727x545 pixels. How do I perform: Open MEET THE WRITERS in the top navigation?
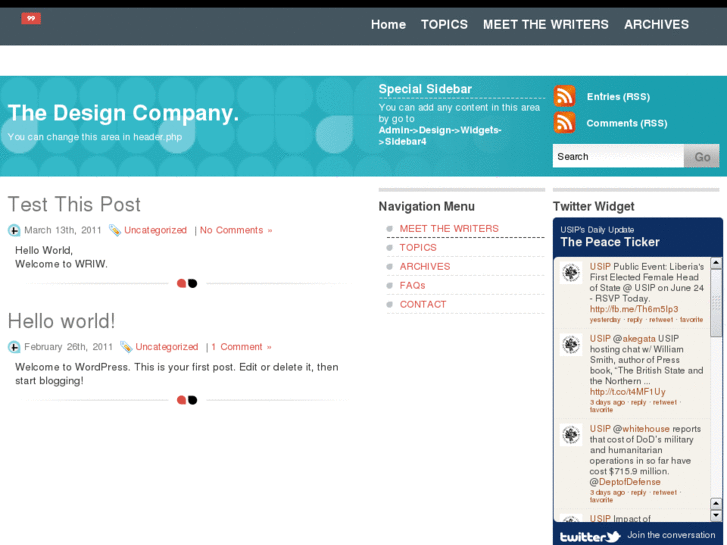click(546, 25)
